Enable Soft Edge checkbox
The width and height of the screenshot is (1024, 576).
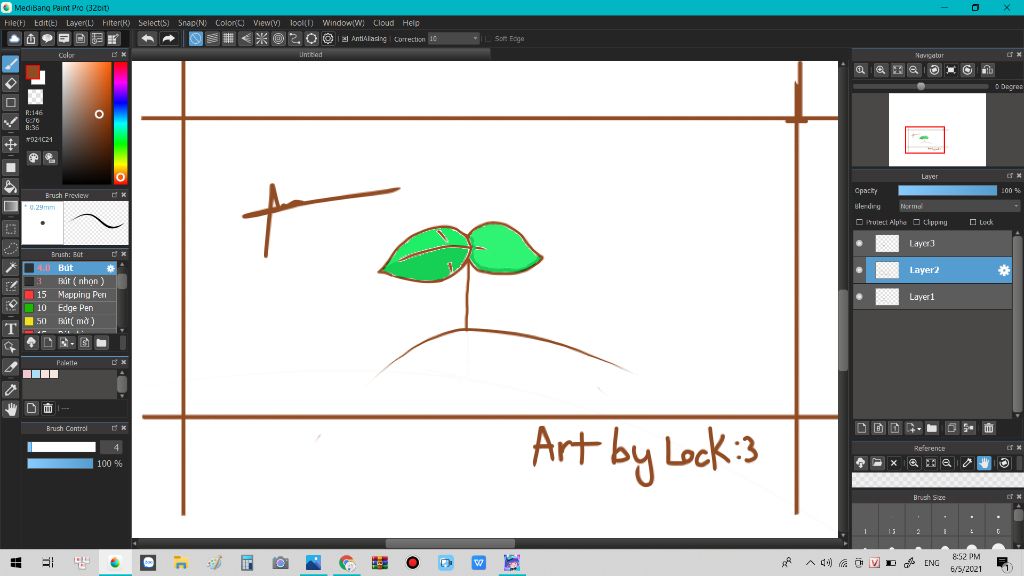click(x=488, y=39)
